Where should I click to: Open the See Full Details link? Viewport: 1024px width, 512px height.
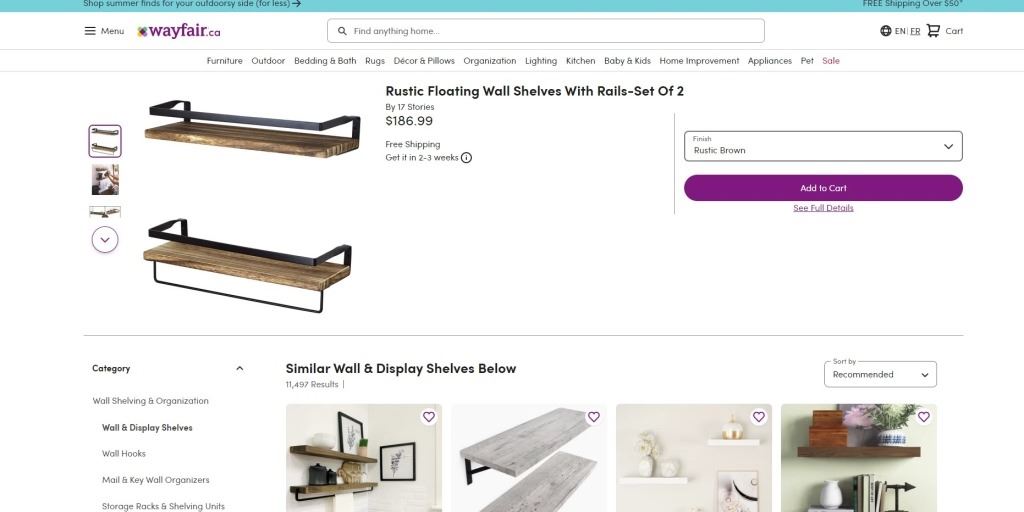823,208
